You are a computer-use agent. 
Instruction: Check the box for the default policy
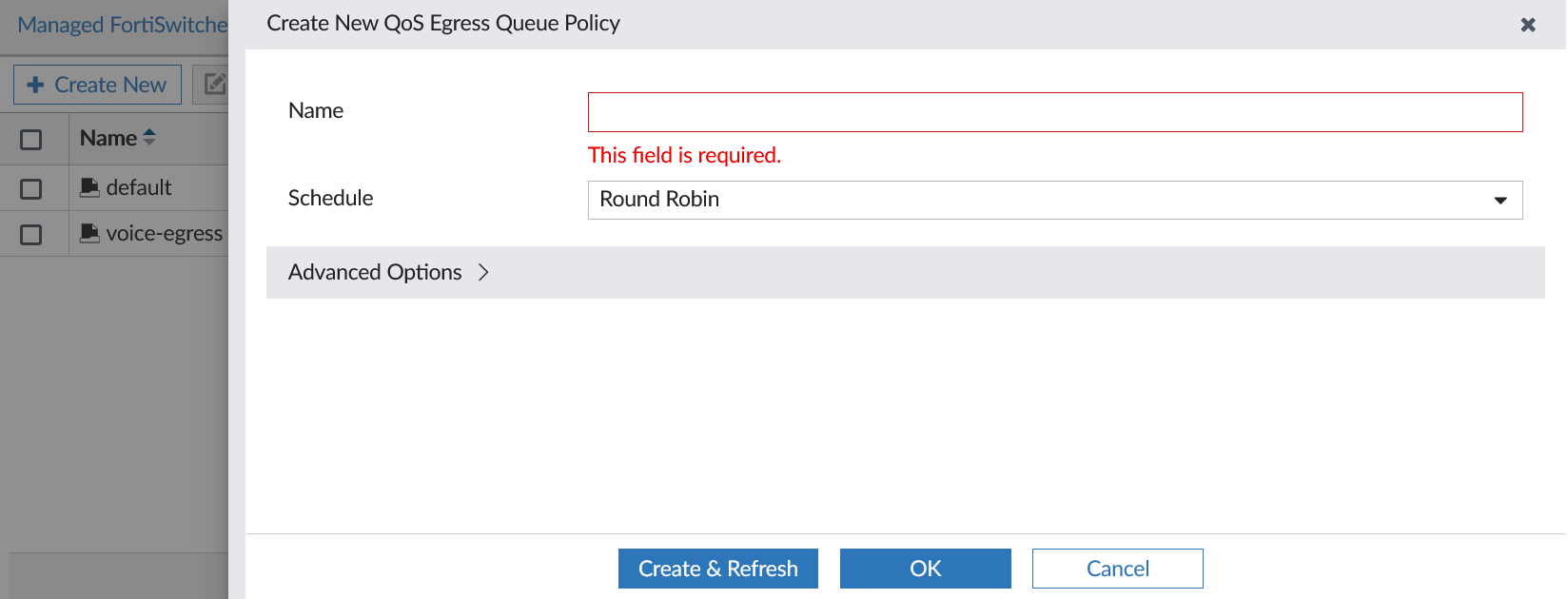tap(31, 188)
